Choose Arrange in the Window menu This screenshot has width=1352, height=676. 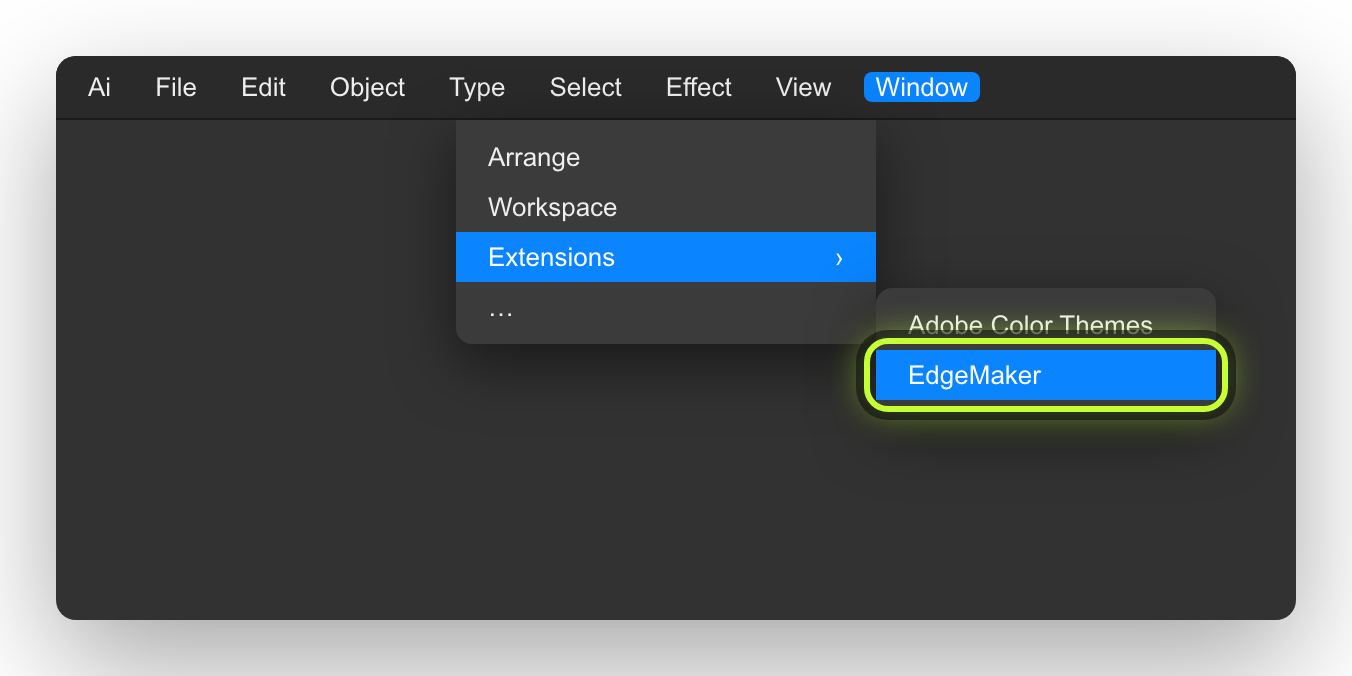coord(666,157)
